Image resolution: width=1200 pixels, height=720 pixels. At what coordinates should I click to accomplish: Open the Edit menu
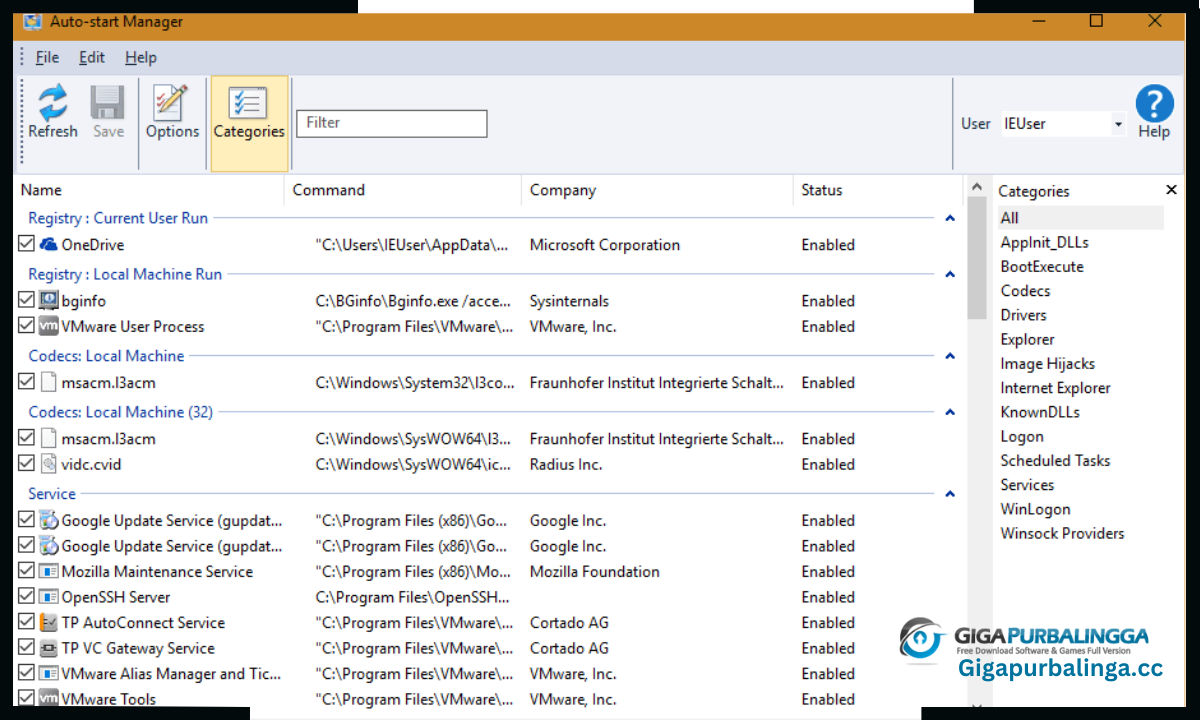[92, 57]
